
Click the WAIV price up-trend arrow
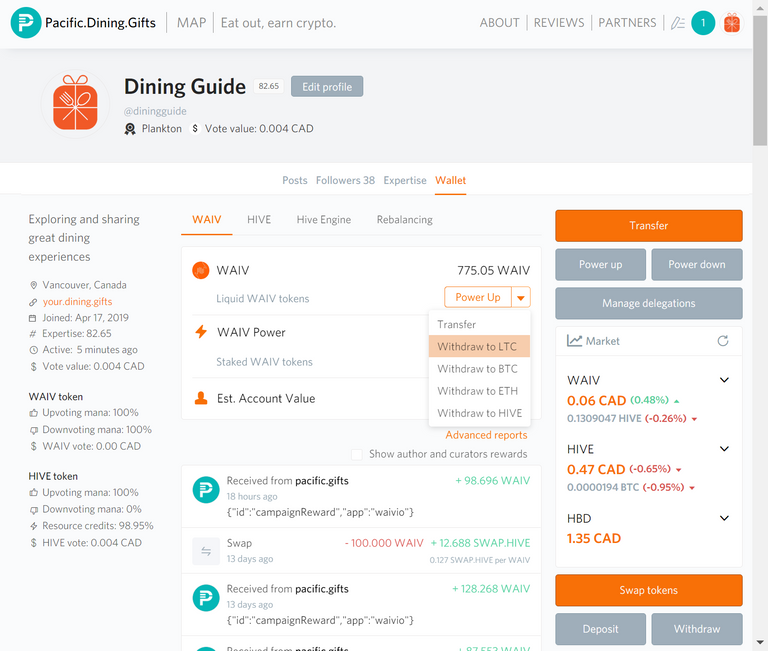[x=676, y=401]
